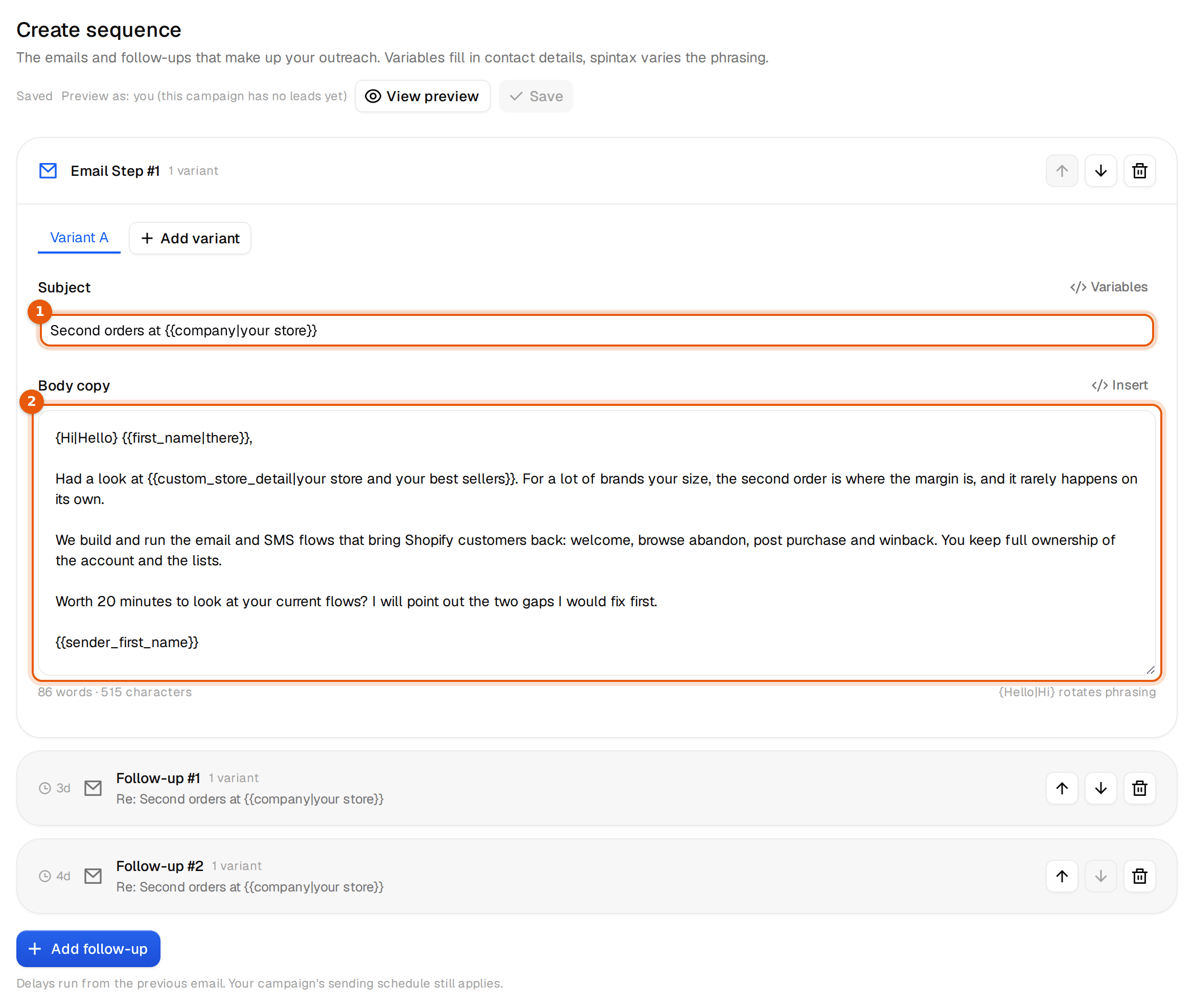This screenshot has height=1008, width=1194.
Task: Delete Email Step #1 with trash icon
Action: coord(1139,171)
